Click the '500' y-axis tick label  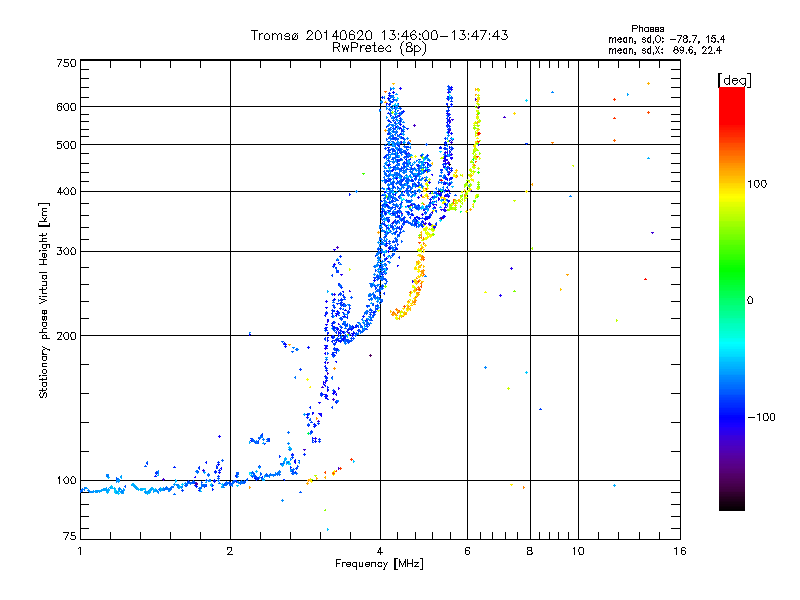click(67, 144)
